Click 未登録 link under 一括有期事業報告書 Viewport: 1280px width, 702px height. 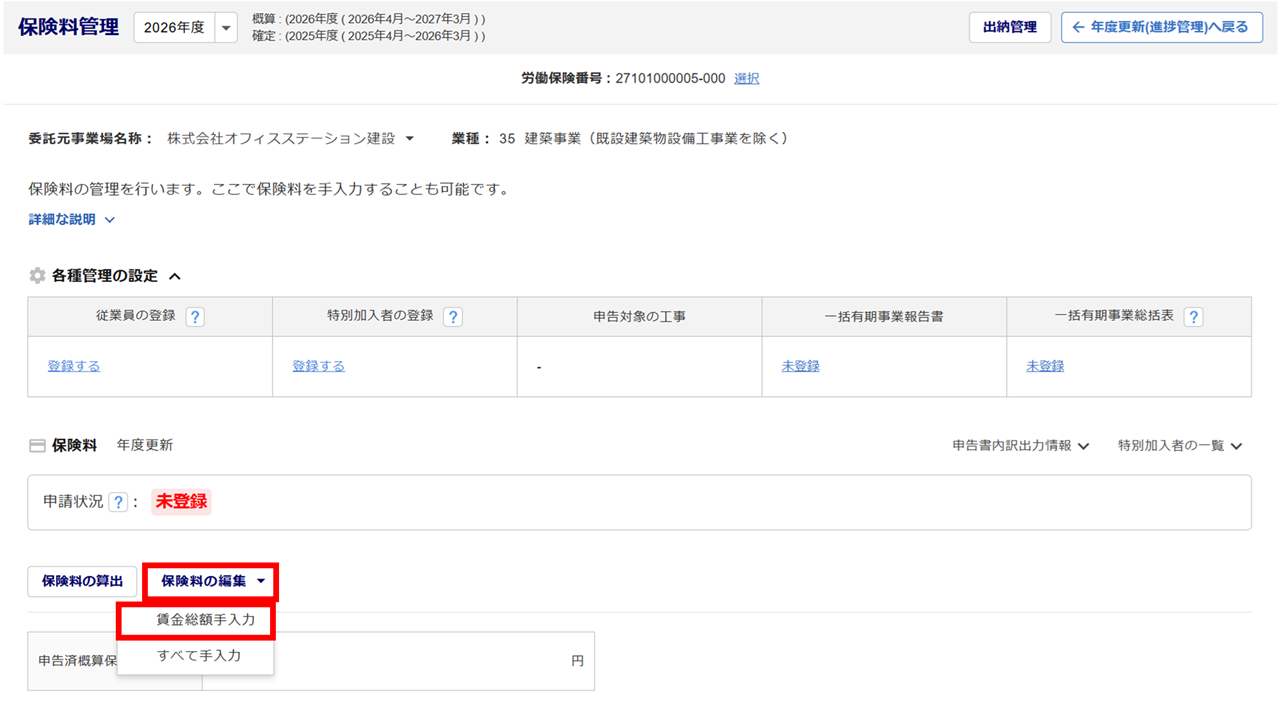coord(800,366)
